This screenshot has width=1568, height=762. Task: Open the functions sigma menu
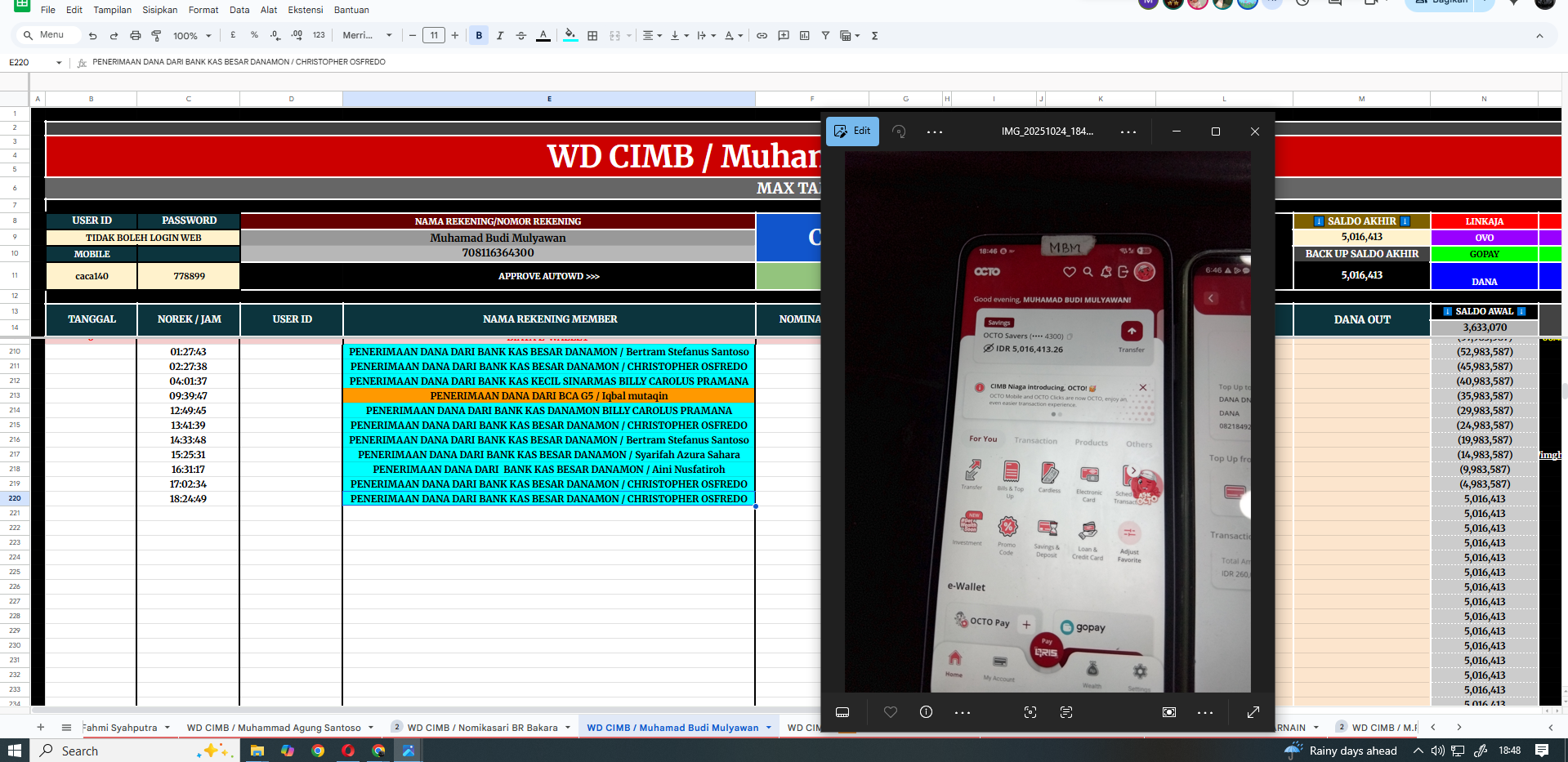point(874,35)
